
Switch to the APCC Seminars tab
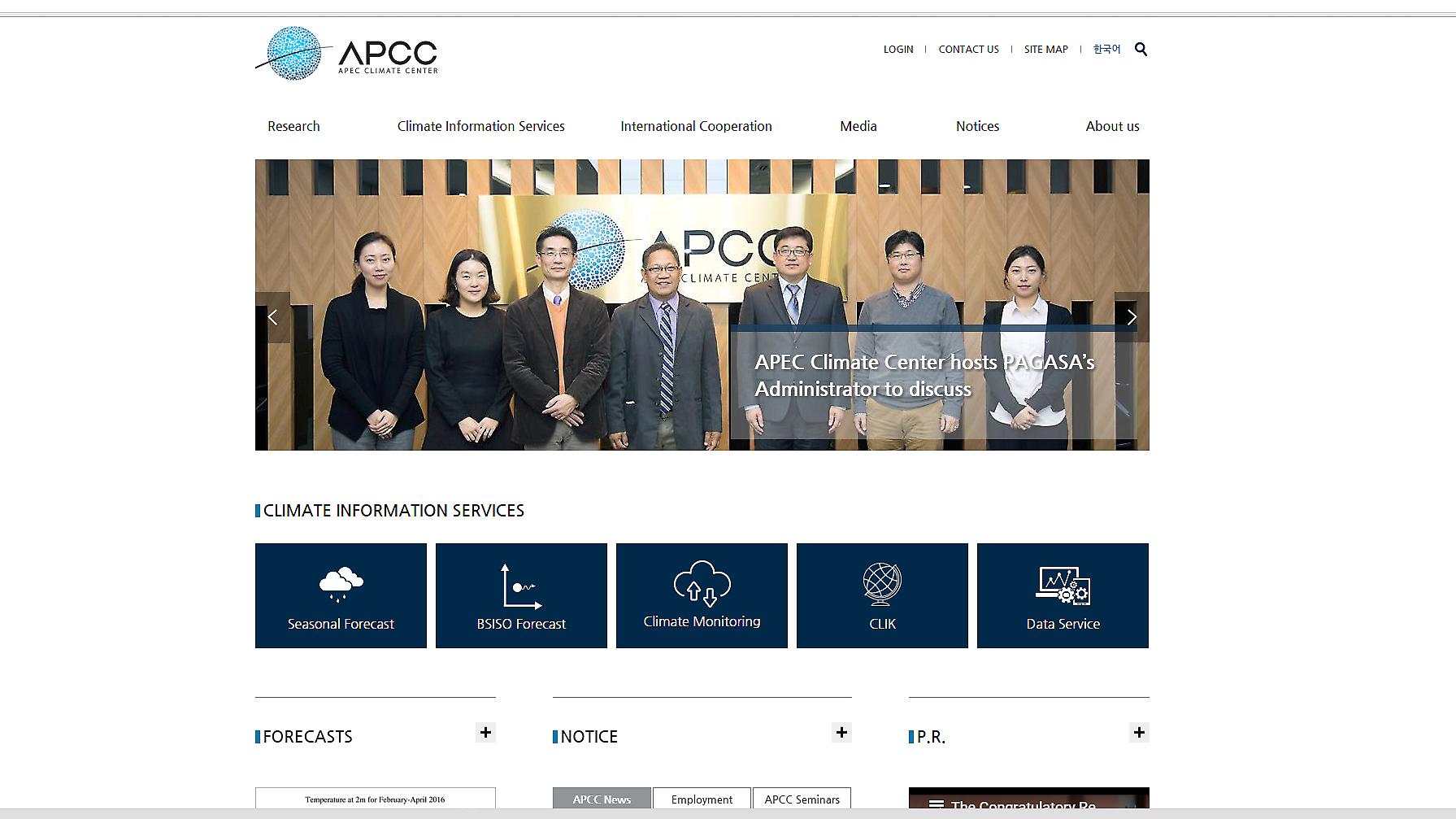pyautogui.click(x=802, y=799)
